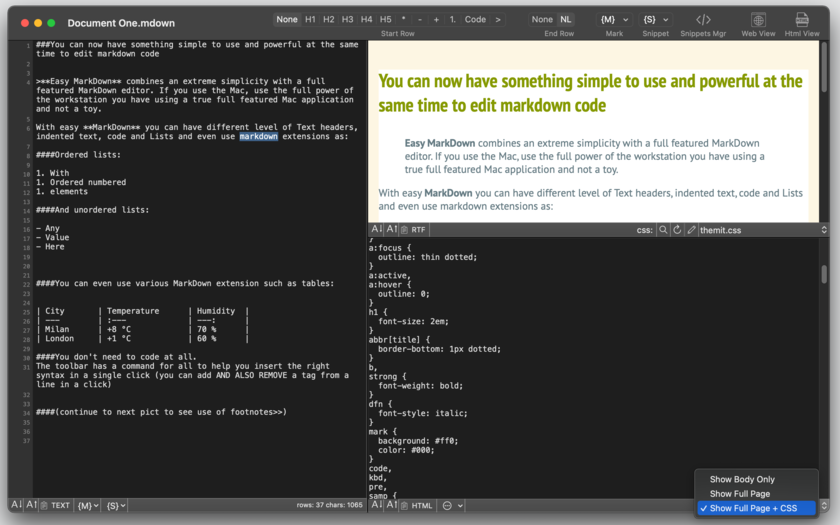The height and width of the screenshot is (525, 840).
Task: Edit css with the pencil icon
Action: tap(691, 230)
